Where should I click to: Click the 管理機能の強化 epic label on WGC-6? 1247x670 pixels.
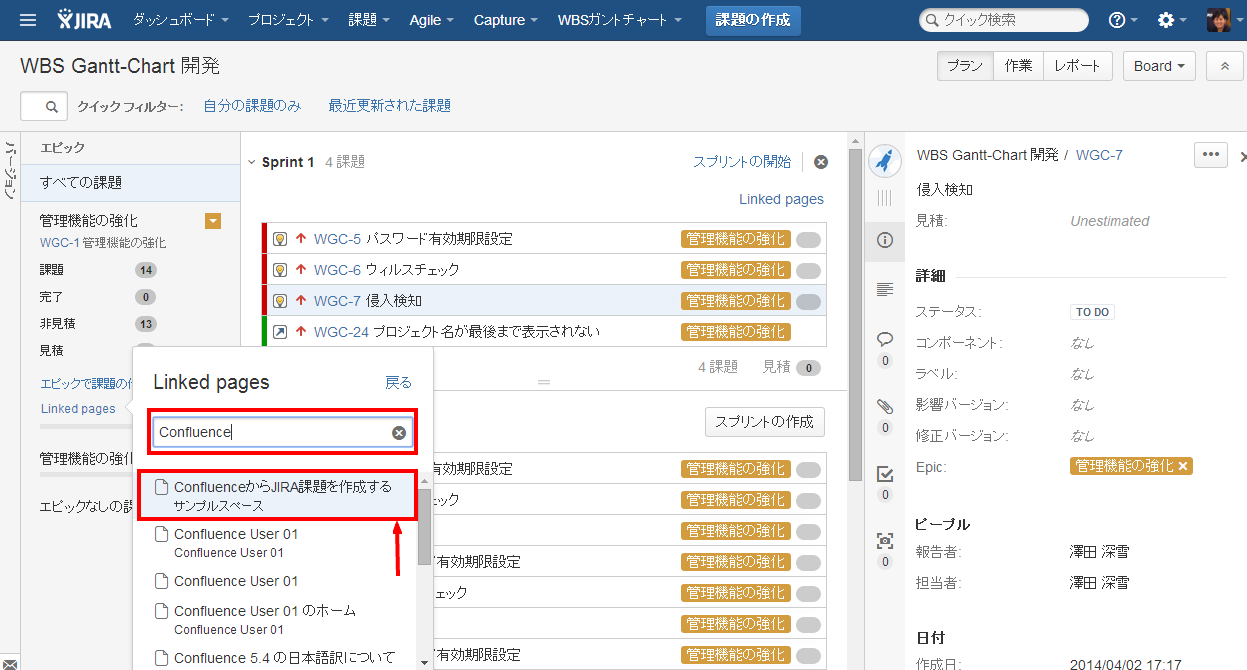click(736, 270)
